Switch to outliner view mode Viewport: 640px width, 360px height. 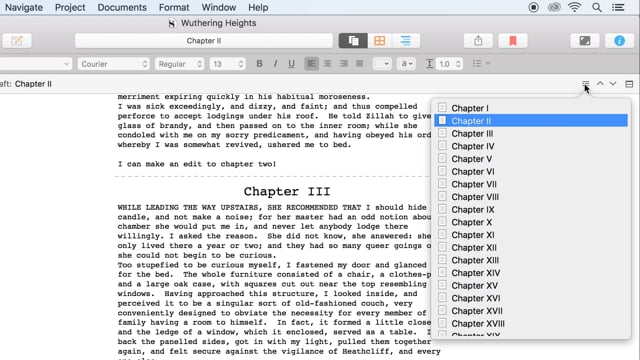[x=406, y=41]
